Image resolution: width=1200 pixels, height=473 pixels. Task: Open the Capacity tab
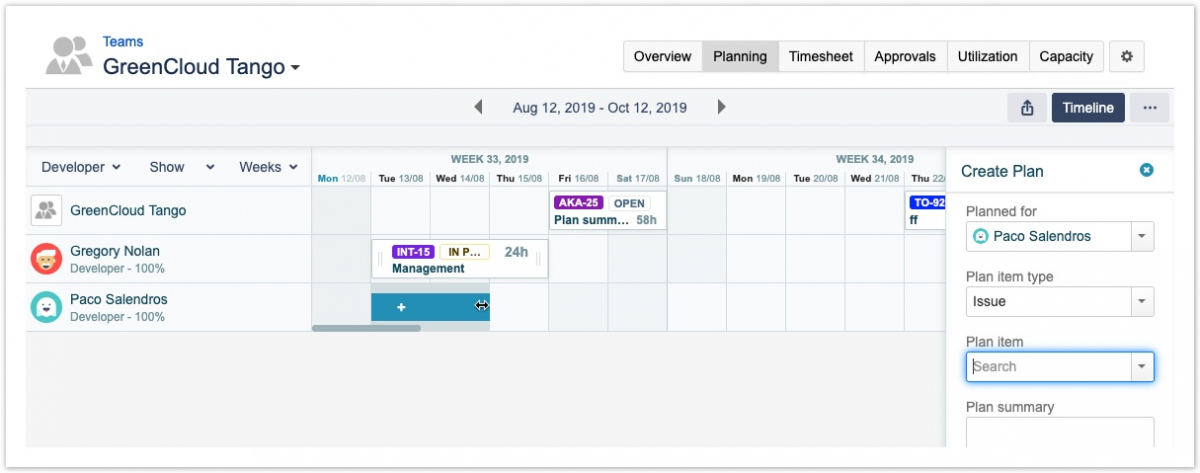coord(1066,57)
